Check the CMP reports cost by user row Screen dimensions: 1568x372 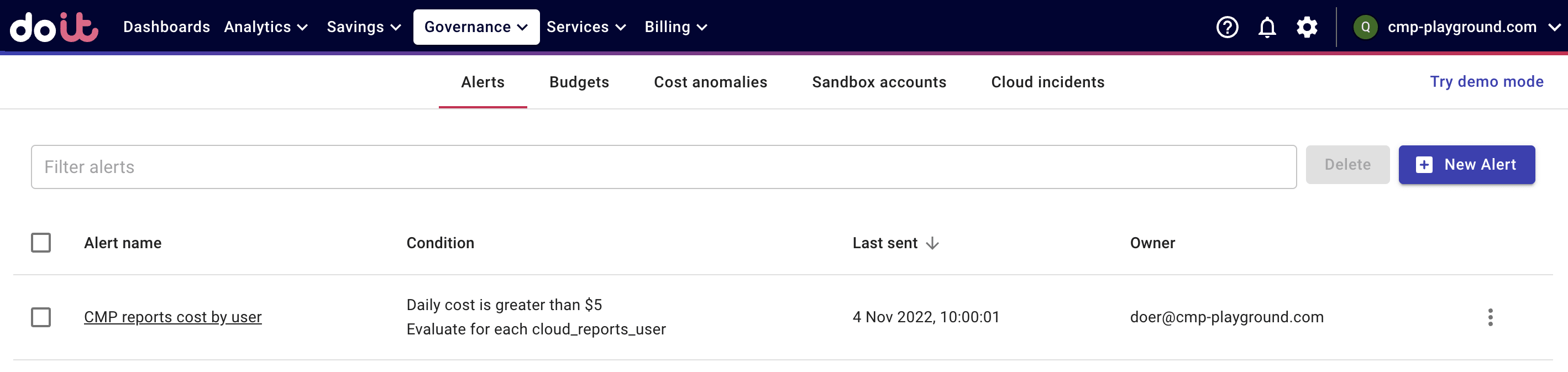(41, 317)
